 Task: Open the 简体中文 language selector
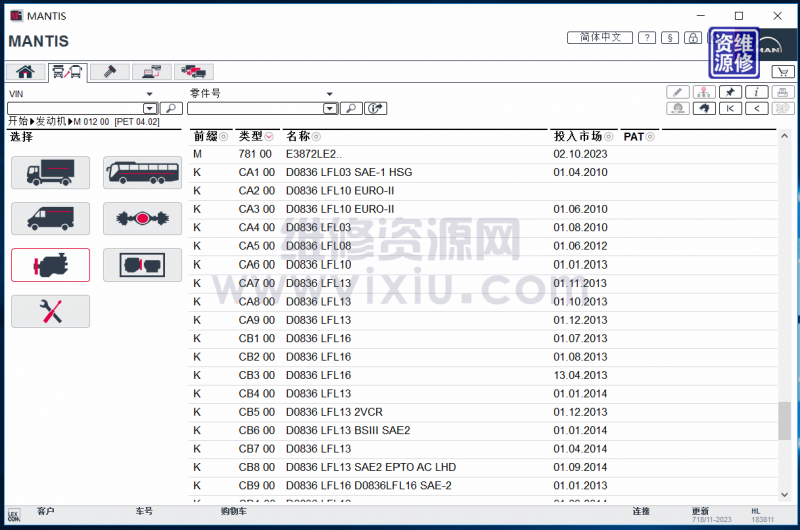point(600,38)
